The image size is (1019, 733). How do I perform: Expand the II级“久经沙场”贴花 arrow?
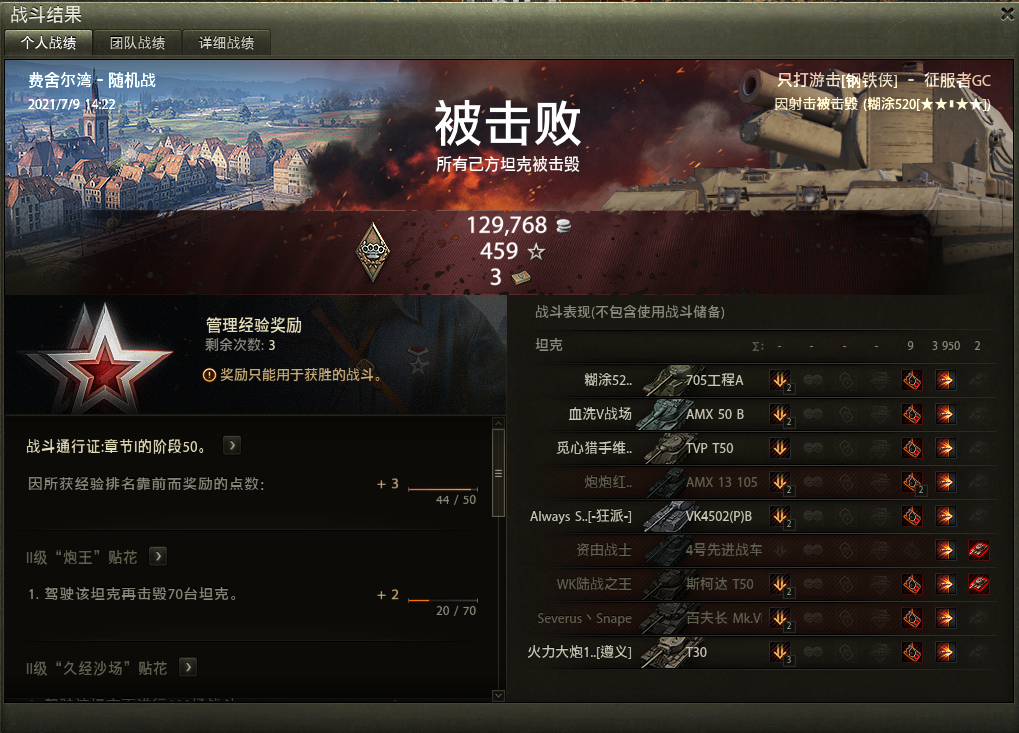tap(188, 667)
